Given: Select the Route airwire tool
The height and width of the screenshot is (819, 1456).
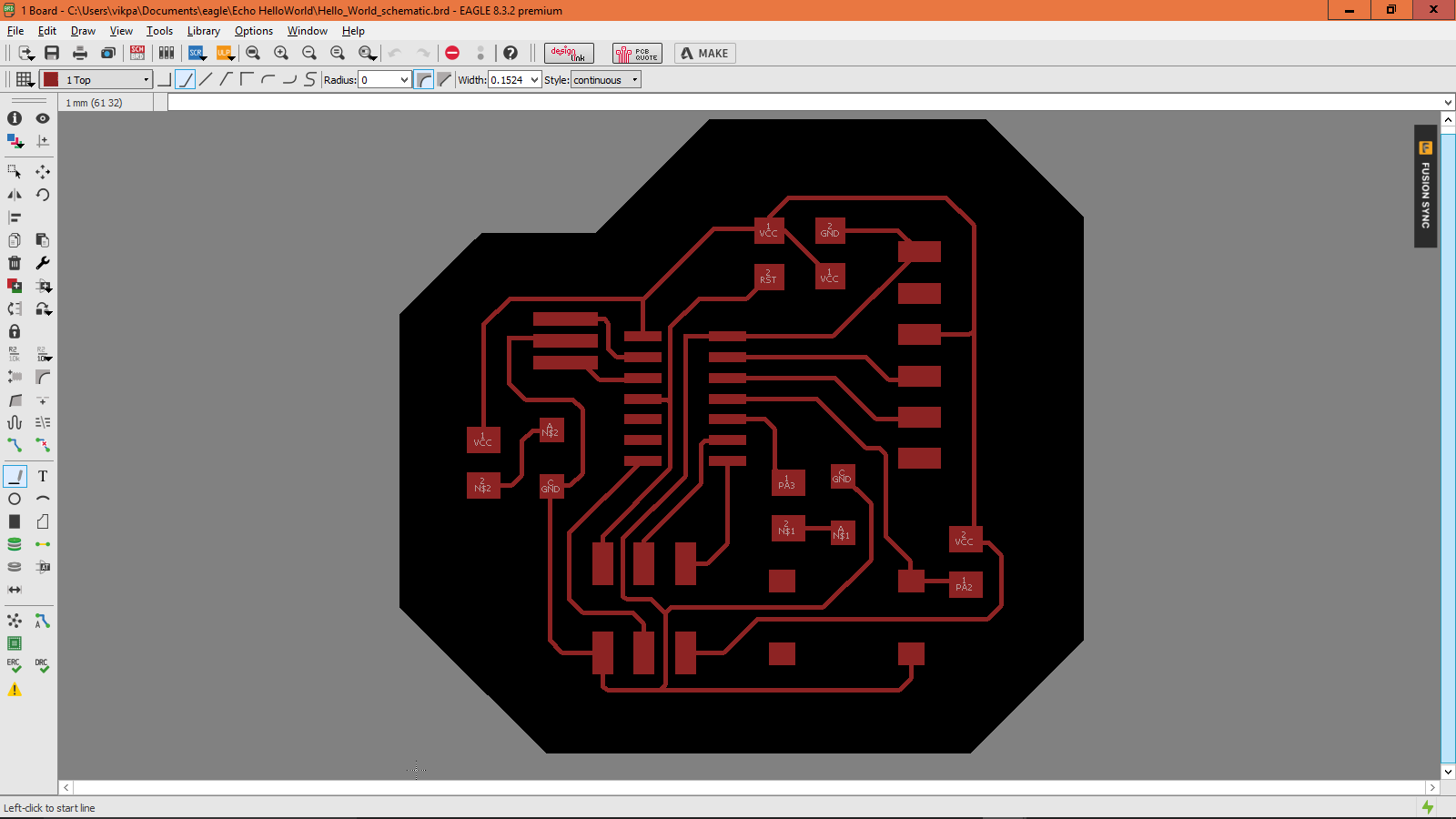Looking at the screenshot, I should pyautogui.click(x=15, y=445).
